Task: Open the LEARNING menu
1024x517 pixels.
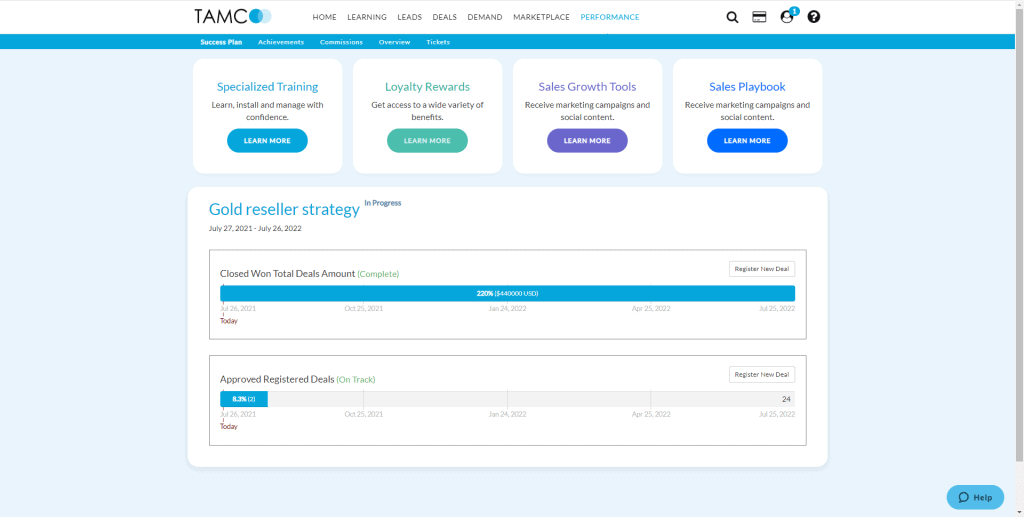Action: click(367, 17)
